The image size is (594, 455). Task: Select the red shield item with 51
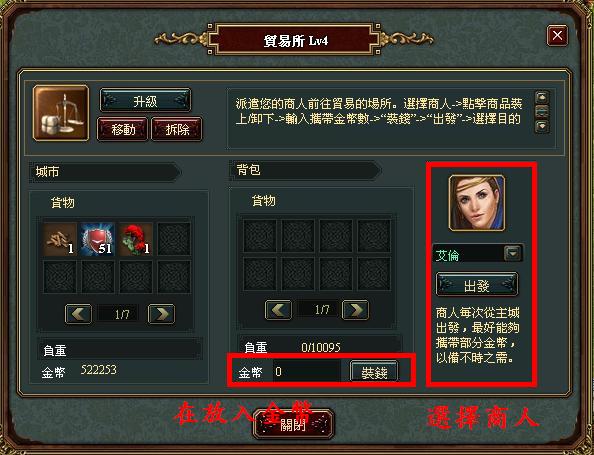[x=98, y=239]
